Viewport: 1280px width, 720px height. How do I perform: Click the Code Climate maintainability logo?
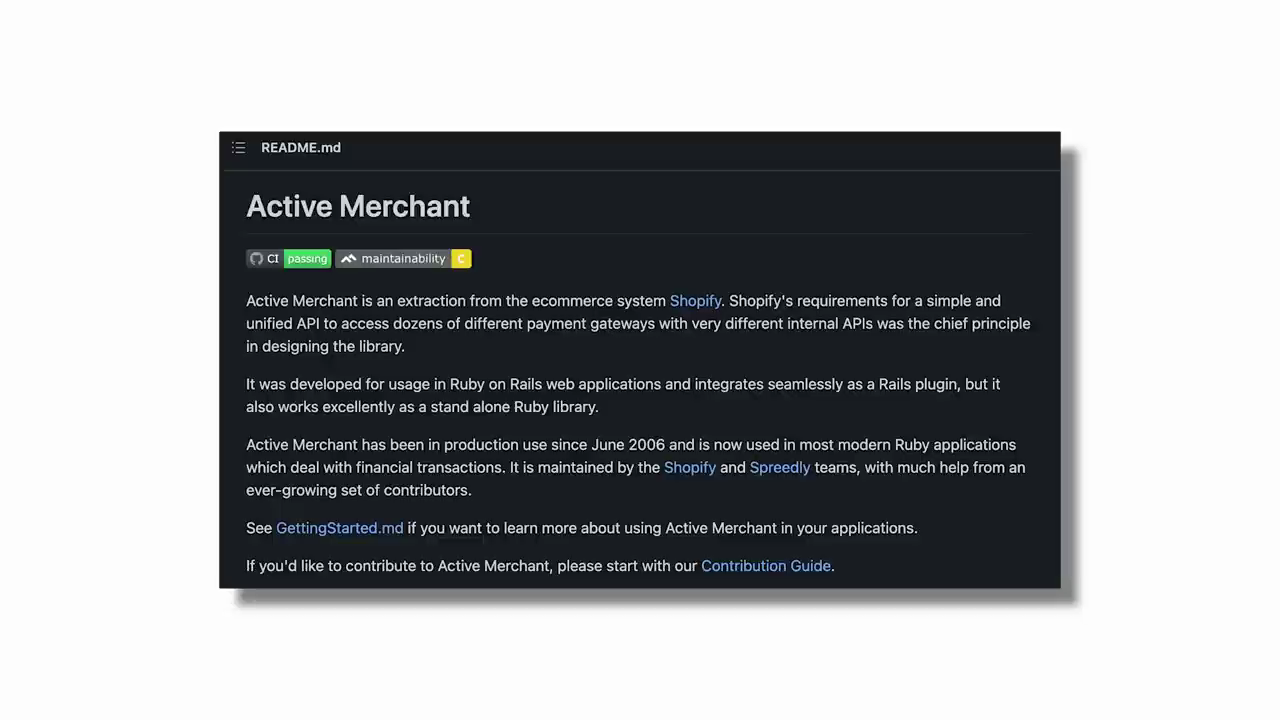point(348,259)
